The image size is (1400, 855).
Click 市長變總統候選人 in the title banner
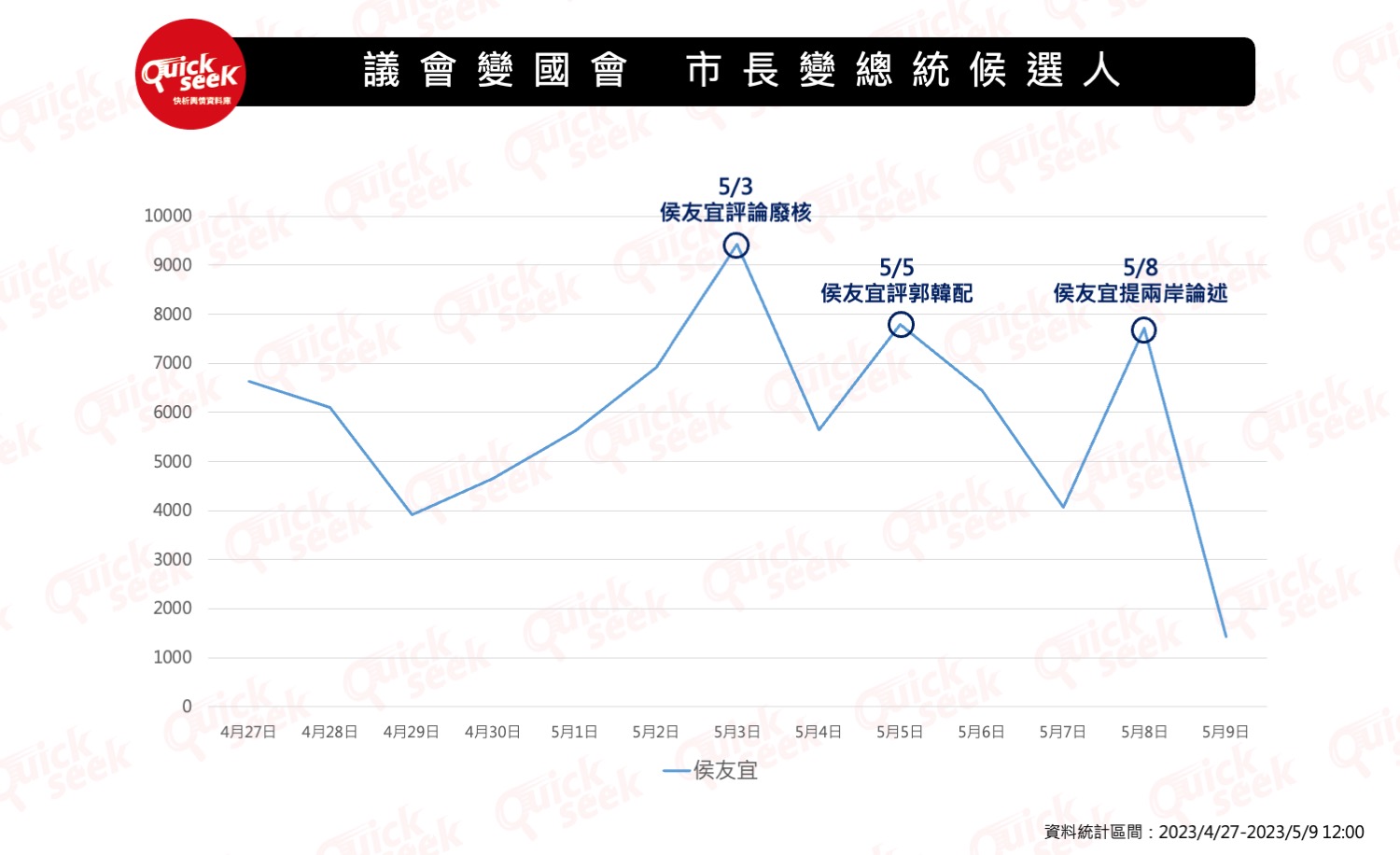click(x=903, y=71)
